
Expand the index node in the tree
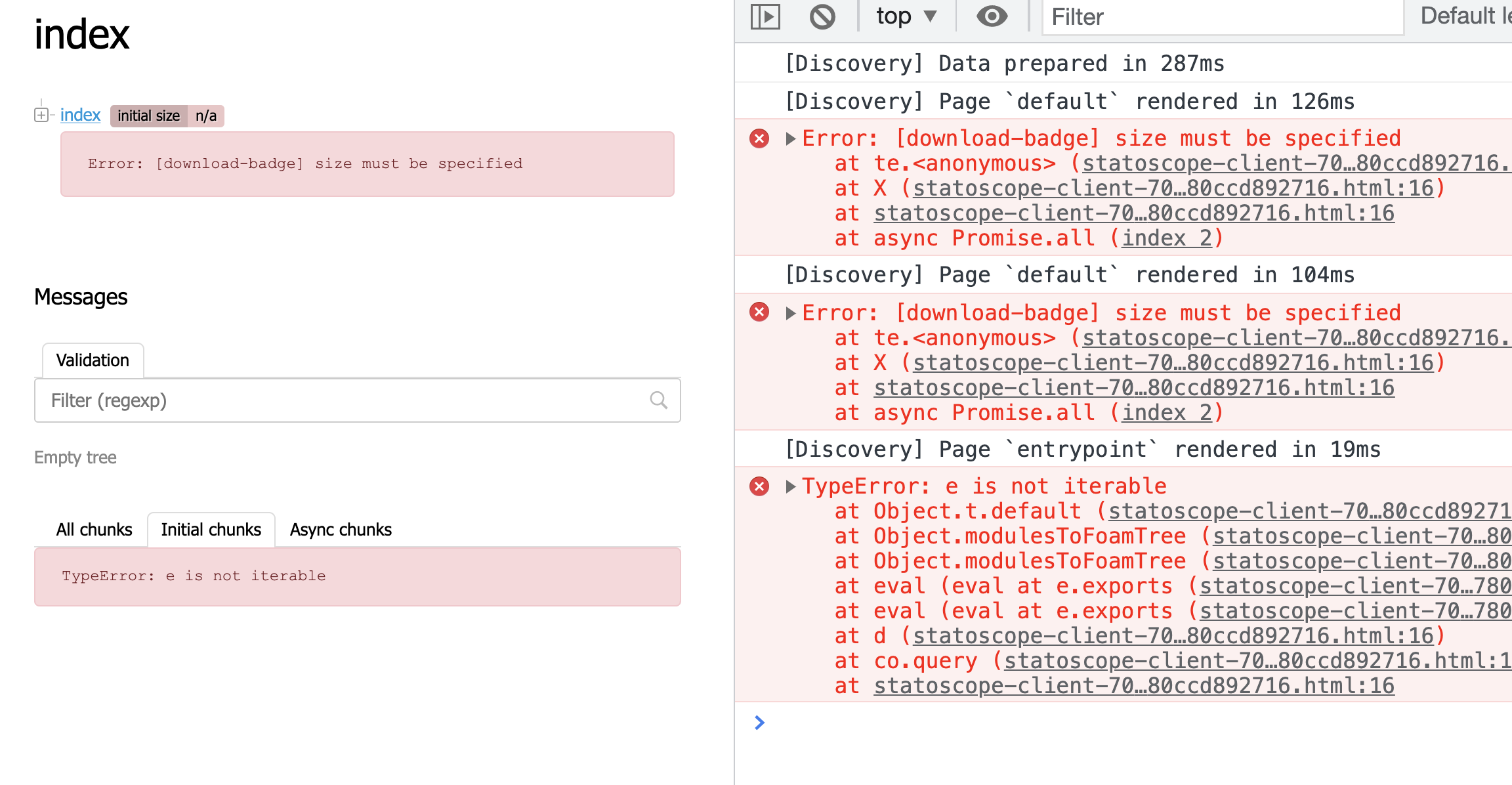tap(42, 116)
